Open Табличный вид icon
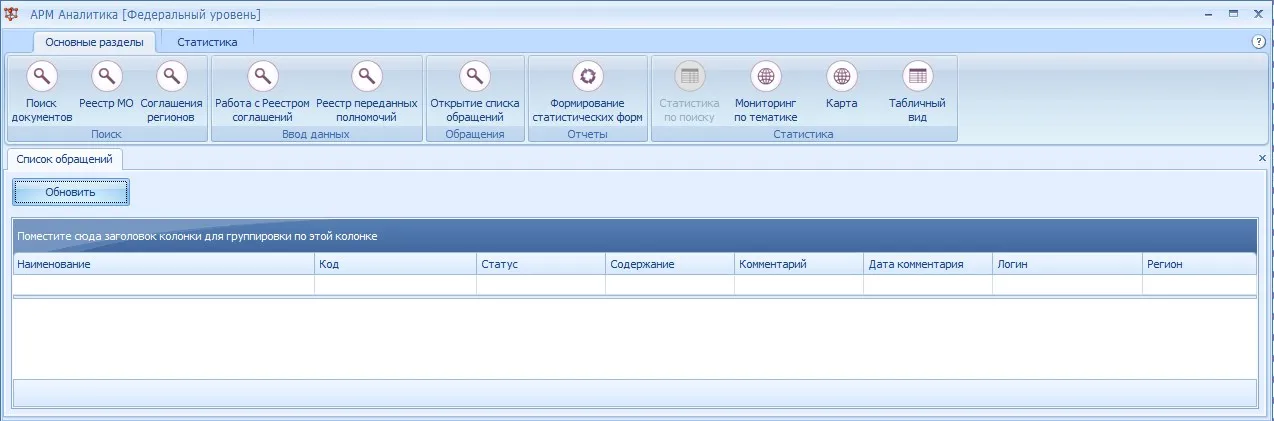Viewport: 1274px width, 421px height. pos(918,76)
